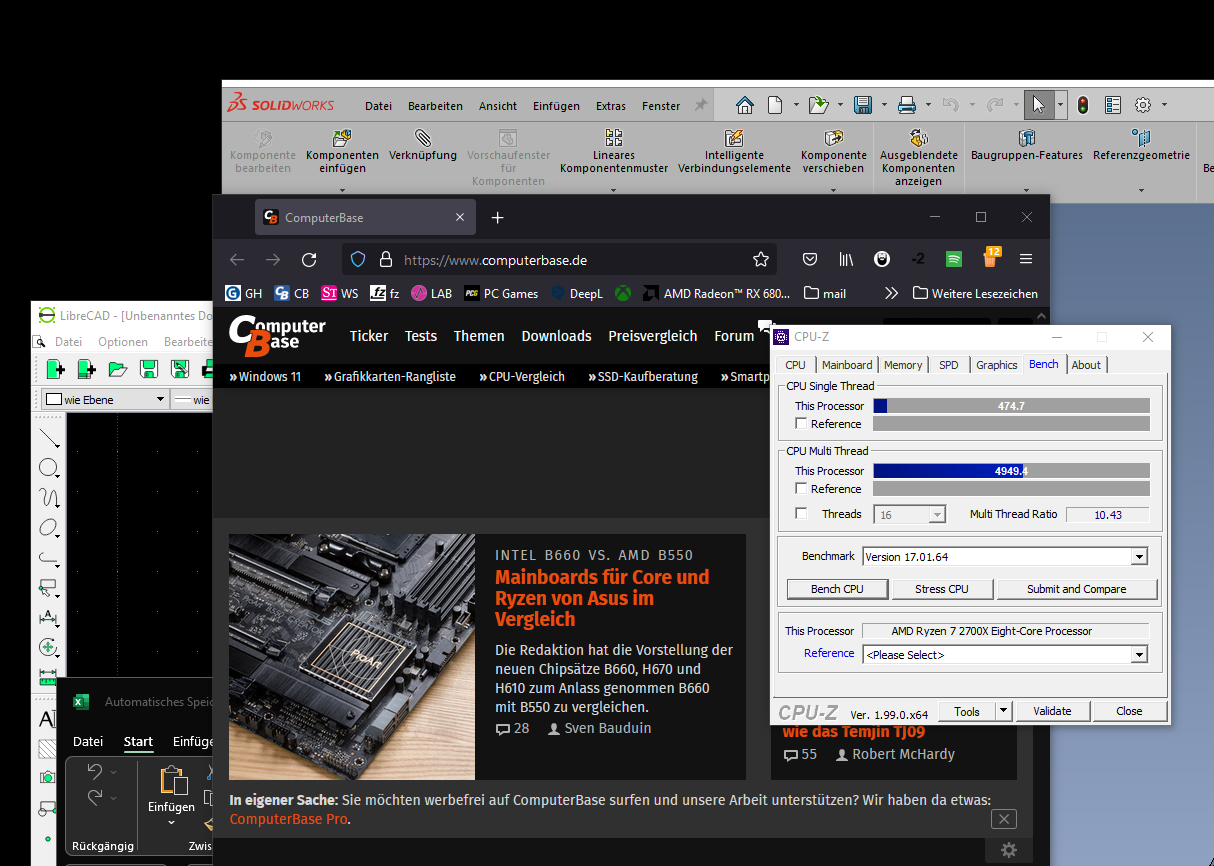Open SolidWorks options gear icon
The height and width of the screenshot is (866, 1214).
(1142, 105)
